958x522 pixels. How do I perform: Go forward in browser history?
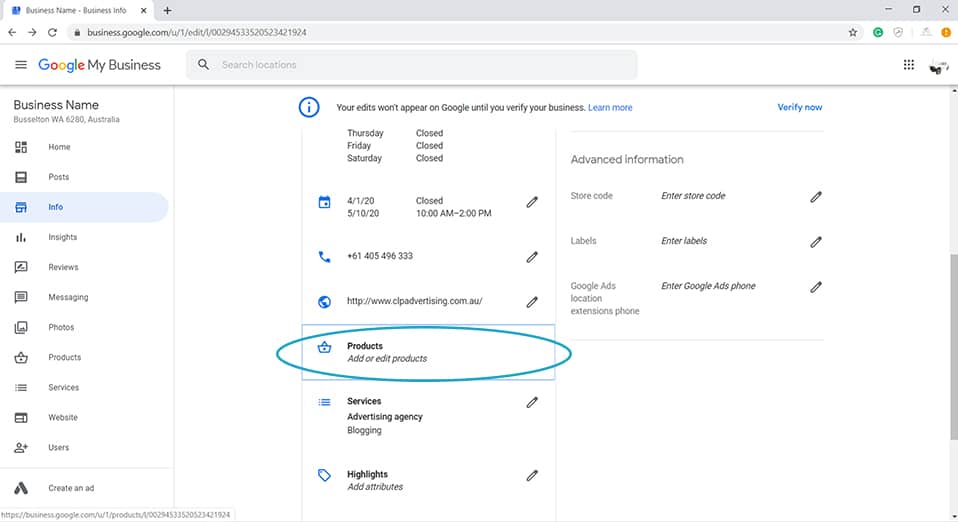pos(32,32)
